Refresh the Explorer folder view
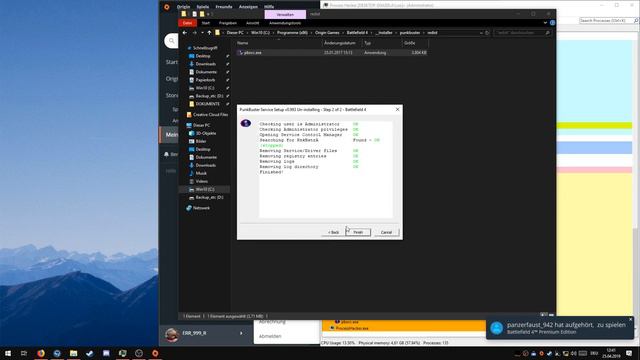The image size is (640, 360). pos(487,33)
